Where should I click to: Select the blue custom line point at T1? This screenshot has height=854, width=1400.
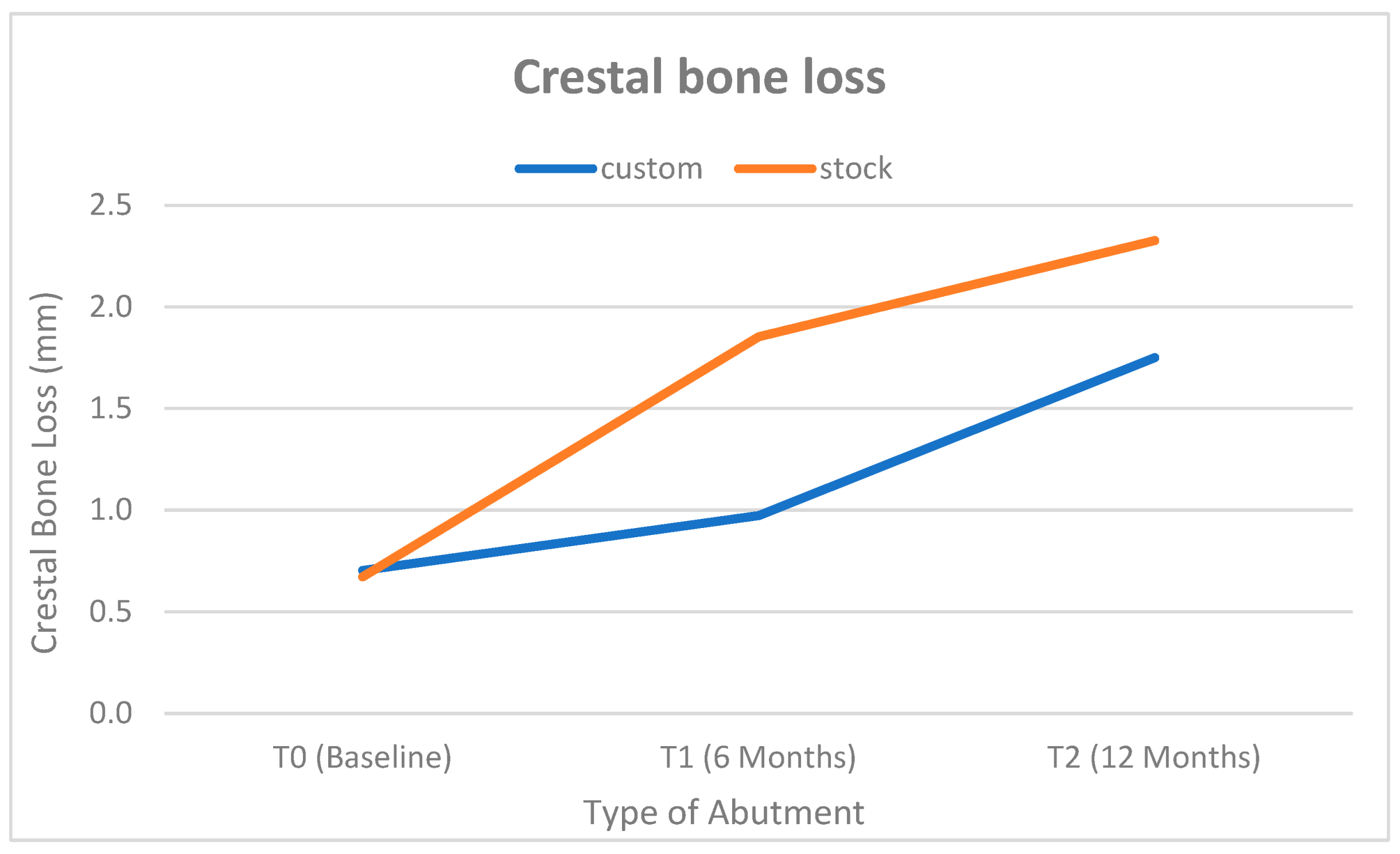tap(759, 515)
